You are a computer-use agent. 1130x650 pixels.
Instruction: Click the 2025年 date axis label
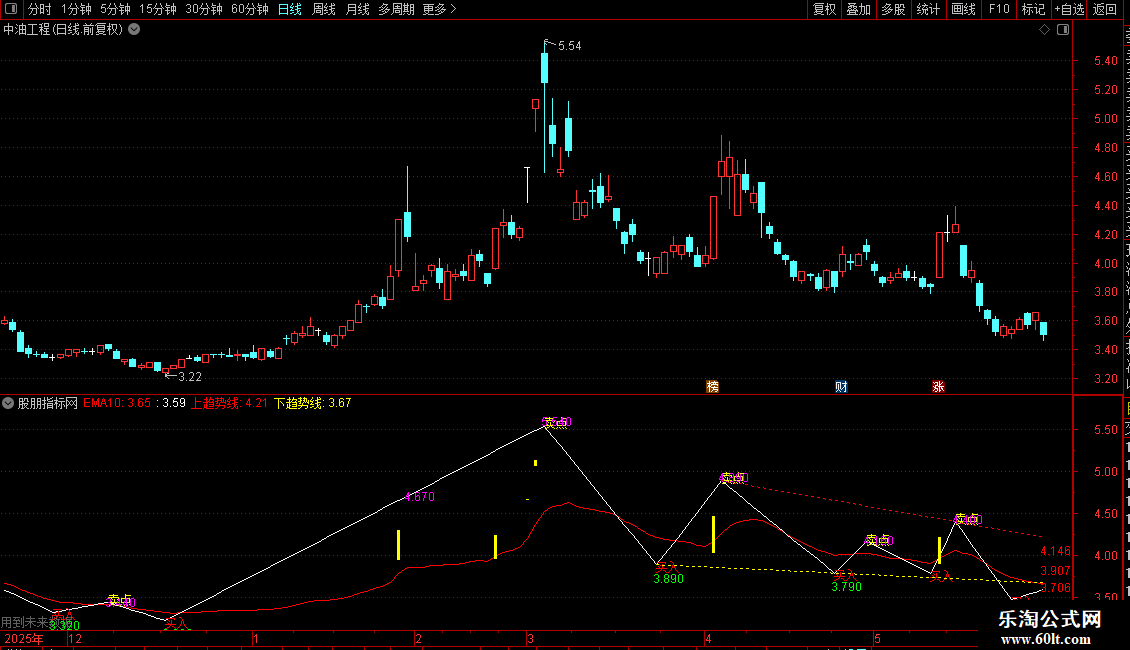coord(24,639)
